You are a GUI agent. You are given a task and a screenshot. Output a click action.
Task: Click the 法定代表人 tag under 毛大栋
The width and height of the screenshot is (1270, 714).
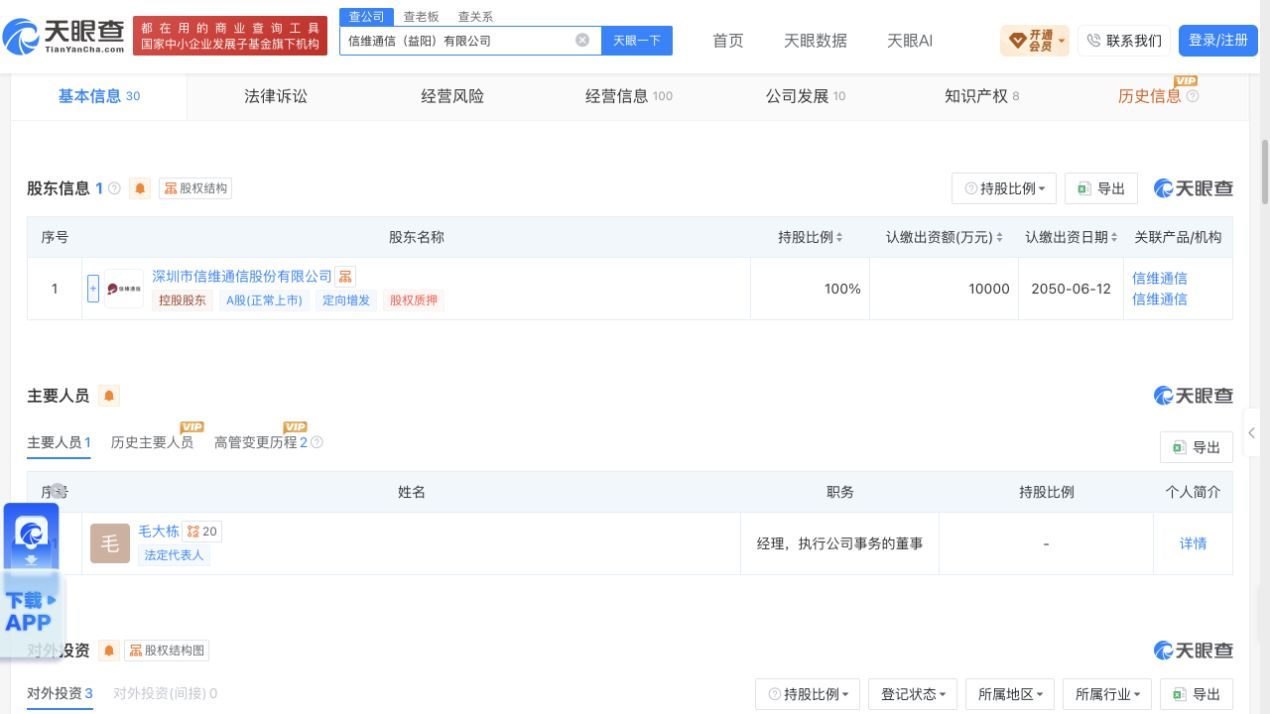pyautogui.click(x=174, y=555)
